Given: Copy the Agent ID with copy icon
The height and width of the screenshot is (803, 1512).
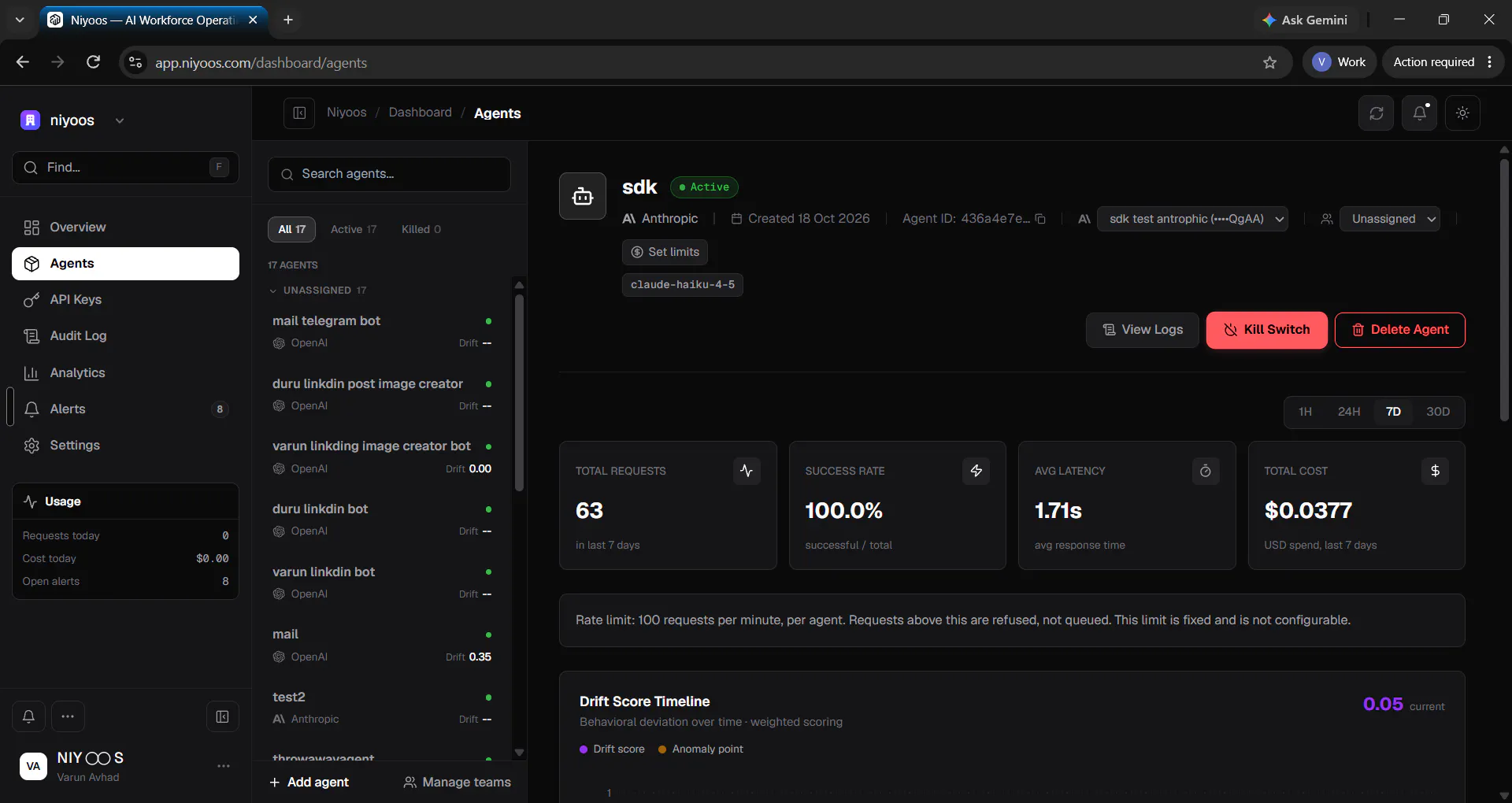Looking at the screenshot, I should click(1040, 219).
